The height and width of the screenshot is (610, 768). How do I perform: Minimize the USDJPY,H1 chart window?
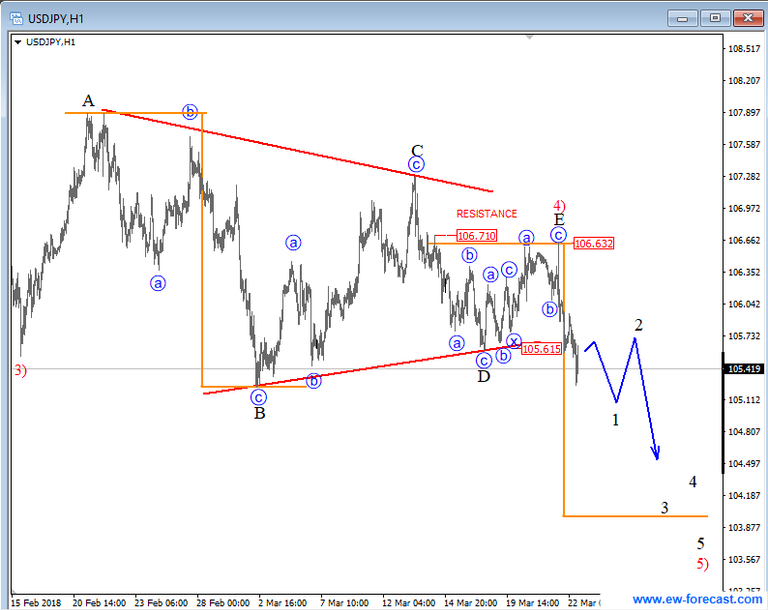(x=682, y=19)
